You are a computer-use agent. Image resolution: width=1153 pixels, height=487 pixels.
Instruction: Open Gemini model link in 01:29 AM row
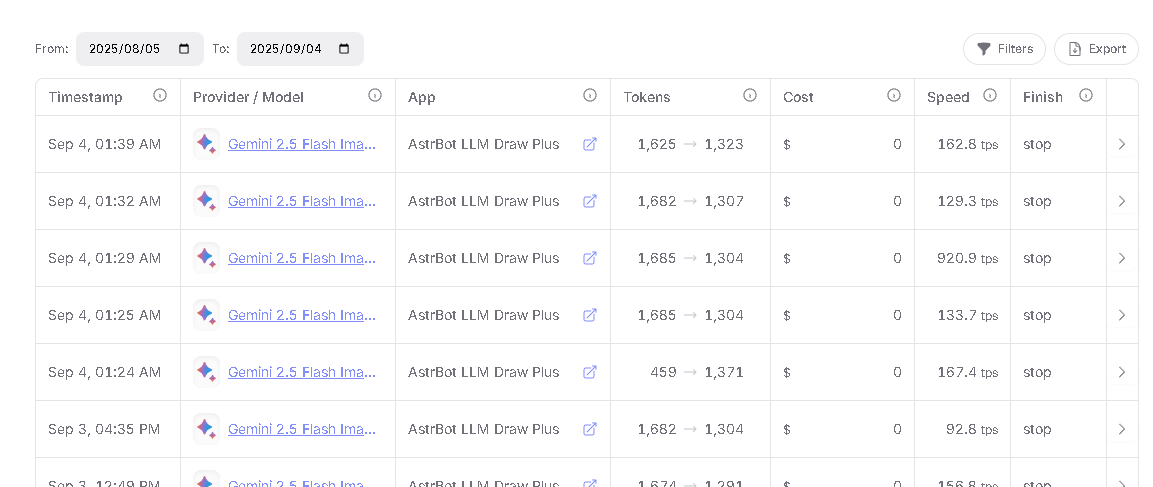click(x=301, y=258)
